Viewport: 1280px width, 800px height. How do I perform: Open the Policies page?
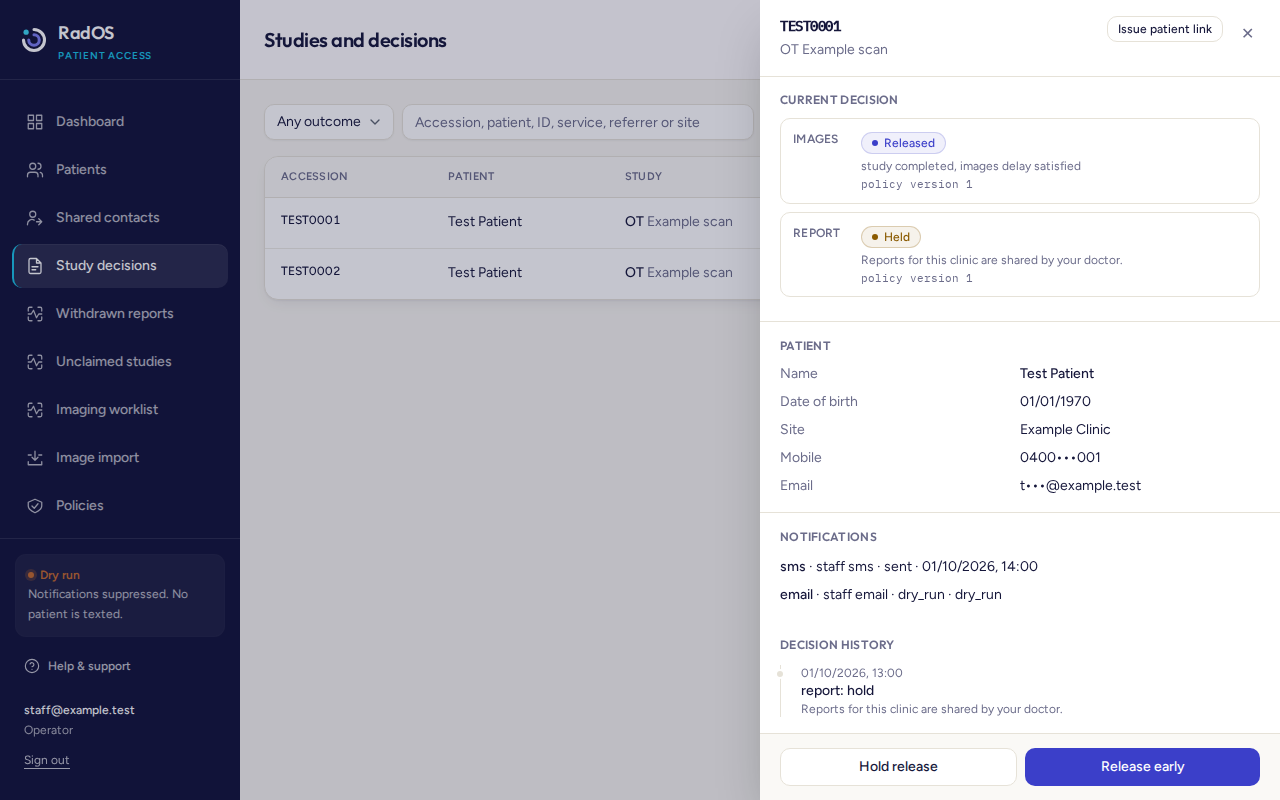(x=120, y=506)
